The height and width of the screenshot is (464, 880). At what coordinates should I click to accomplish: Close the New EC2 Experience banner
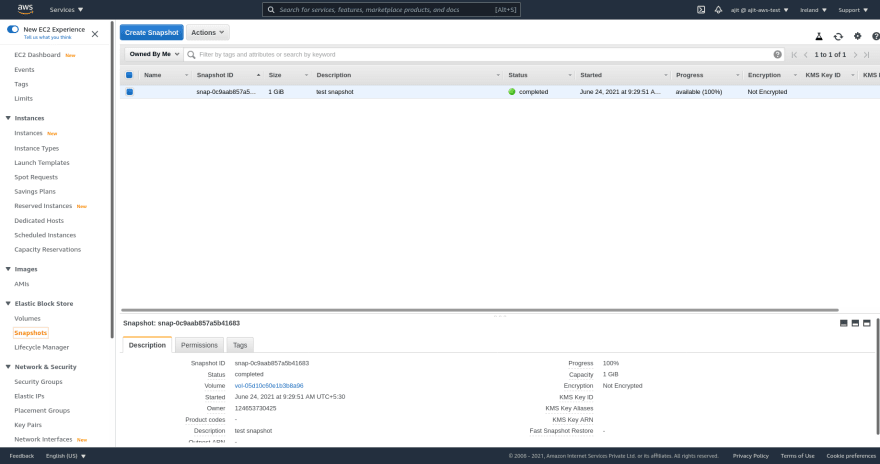pos(95,34)
